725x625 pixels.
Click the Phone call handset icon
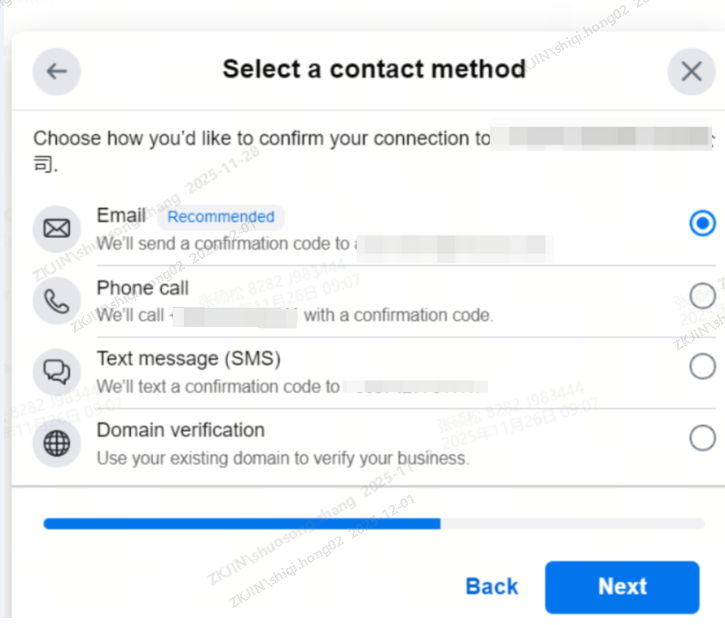57,301
